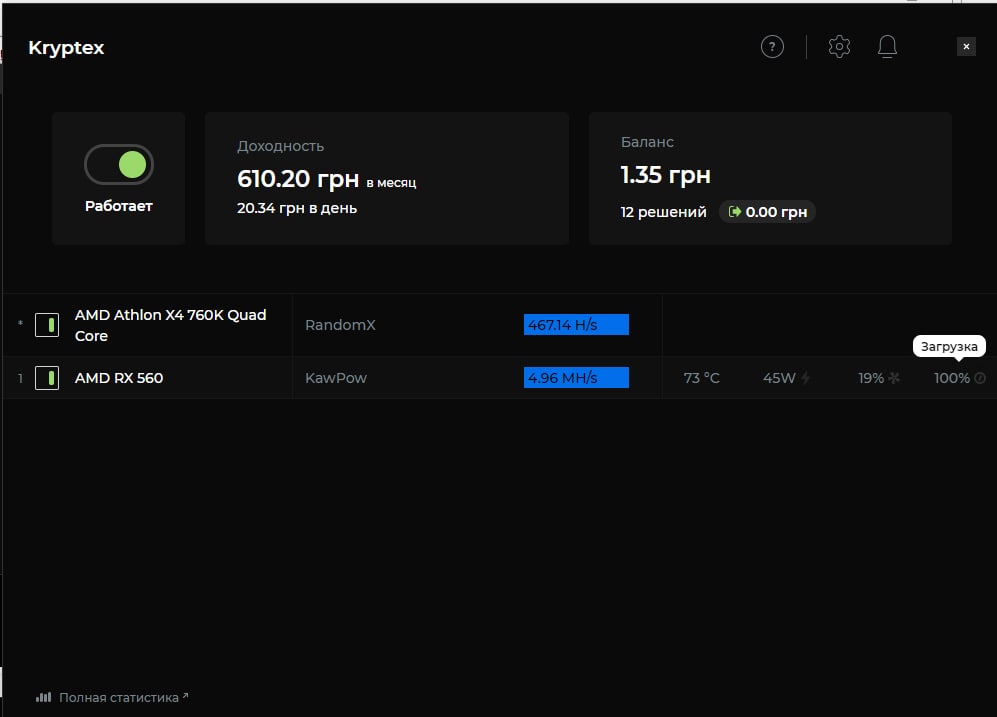The height and width of the screenshot is (717, 997).
Task: Click the 100% load value
Action: tap(951, 378)
